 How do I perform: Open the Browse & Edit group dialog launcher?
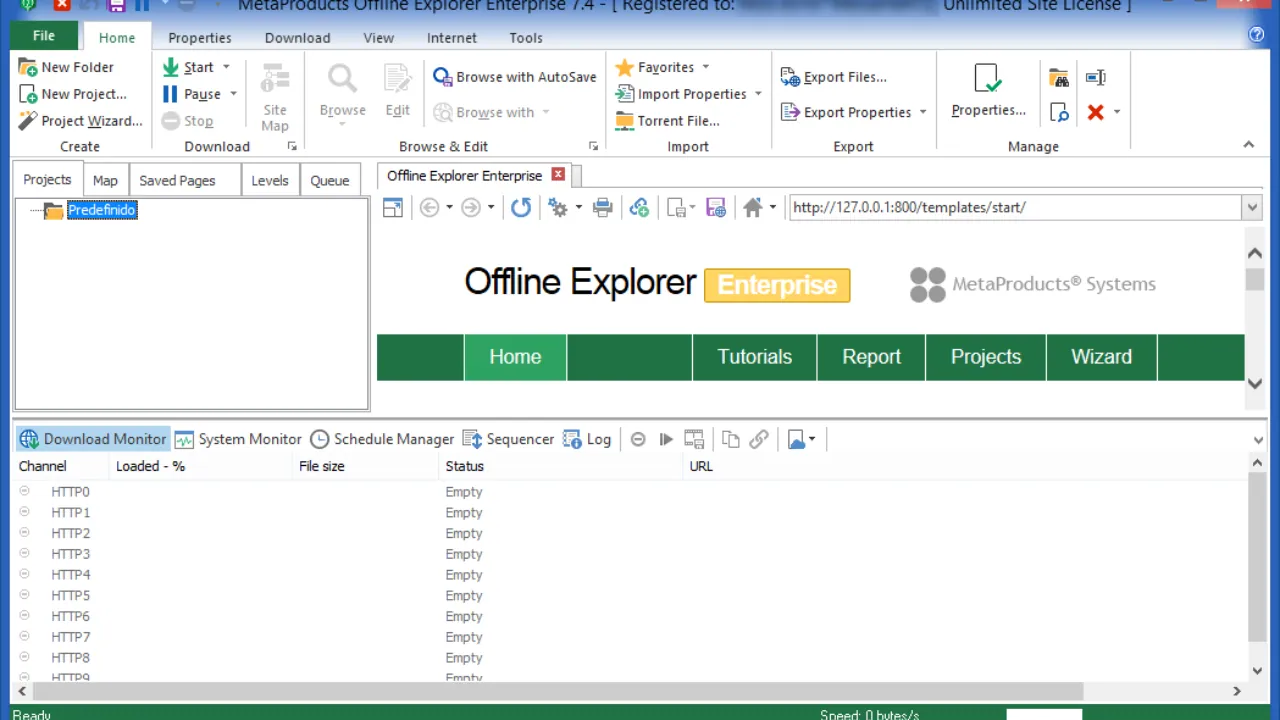pyautogui.click(x=593, y=146)
